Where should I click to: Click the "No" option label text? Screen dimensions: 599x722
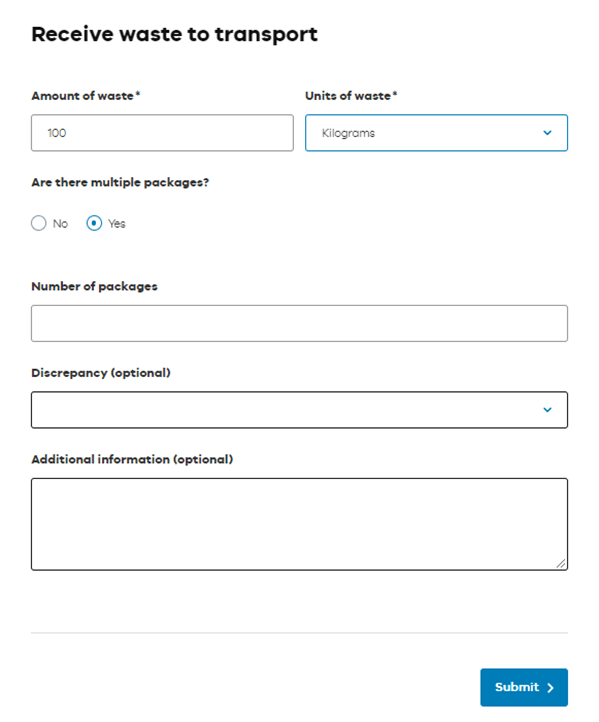[x=60, y=224]
